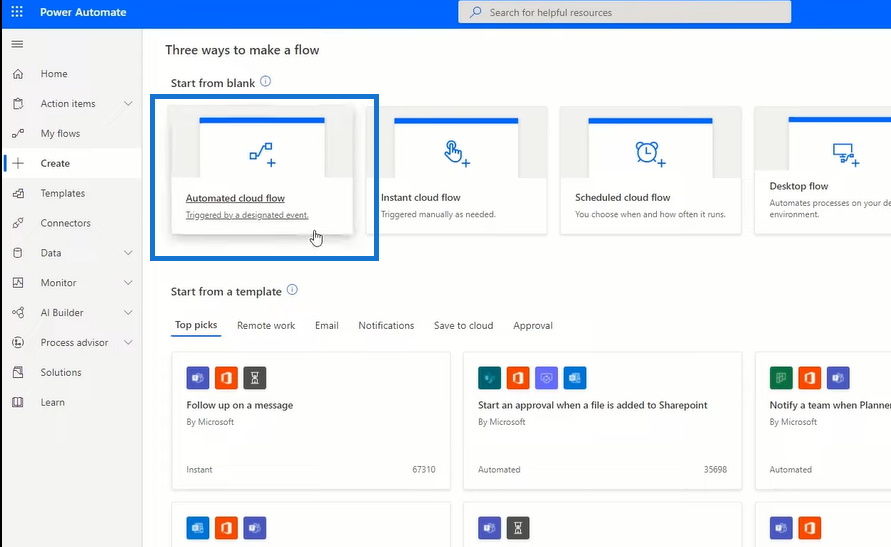
Task: Click the Automated cloud flow link
Action: (x=235, y=198)
